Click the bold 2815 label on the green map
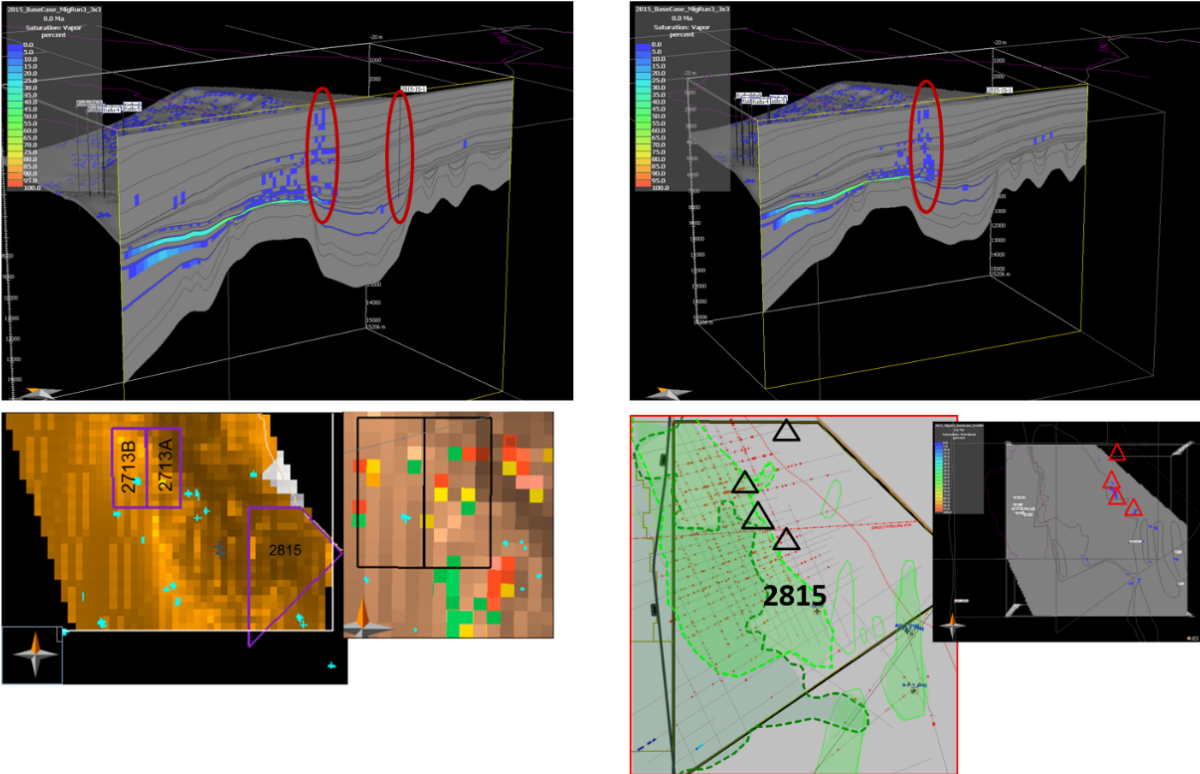This screenshot has width=1200, height=774. [x=795, y=596]
